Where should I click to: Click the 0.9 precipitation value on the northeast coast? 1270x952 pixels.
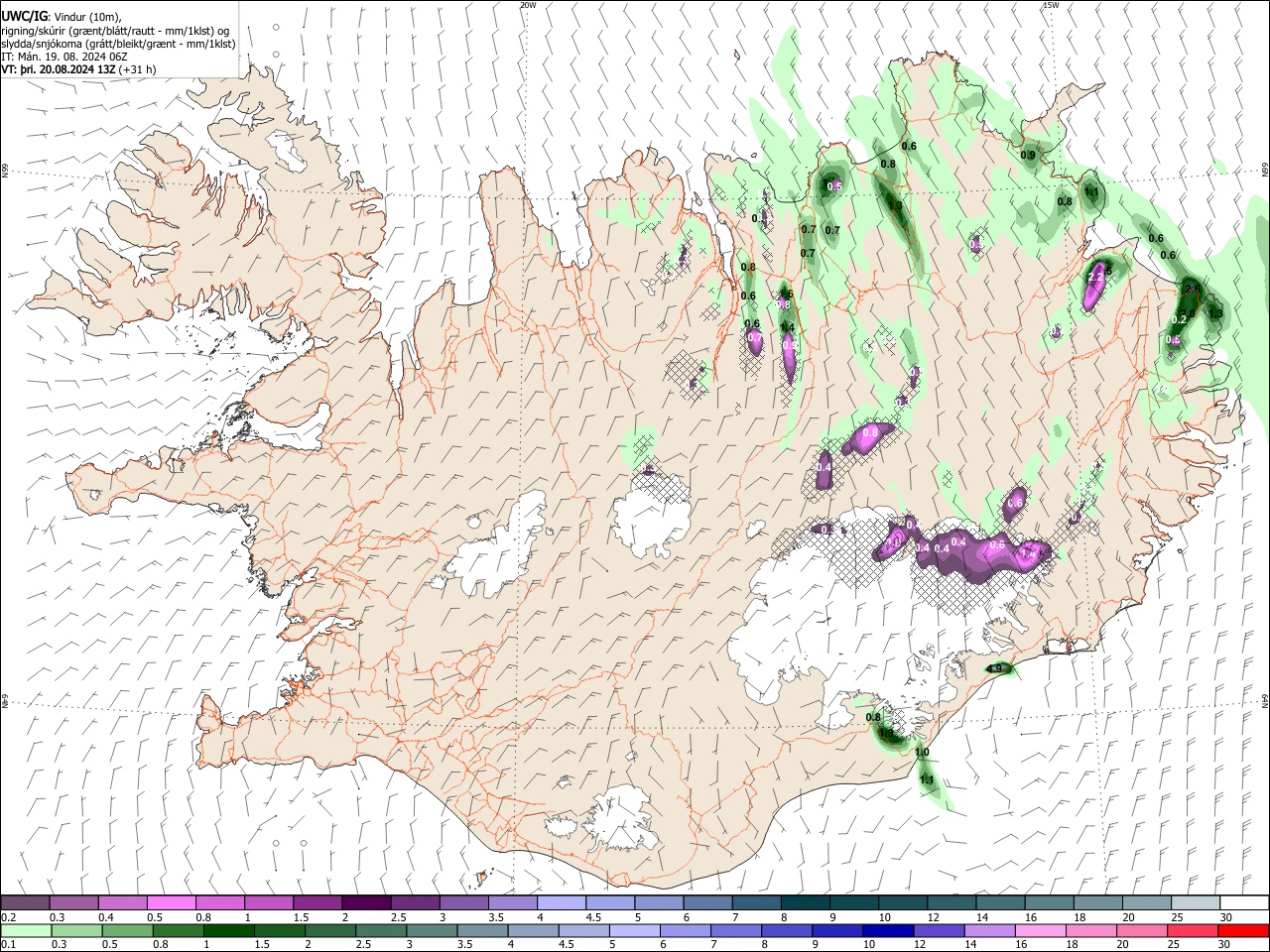1029,155
